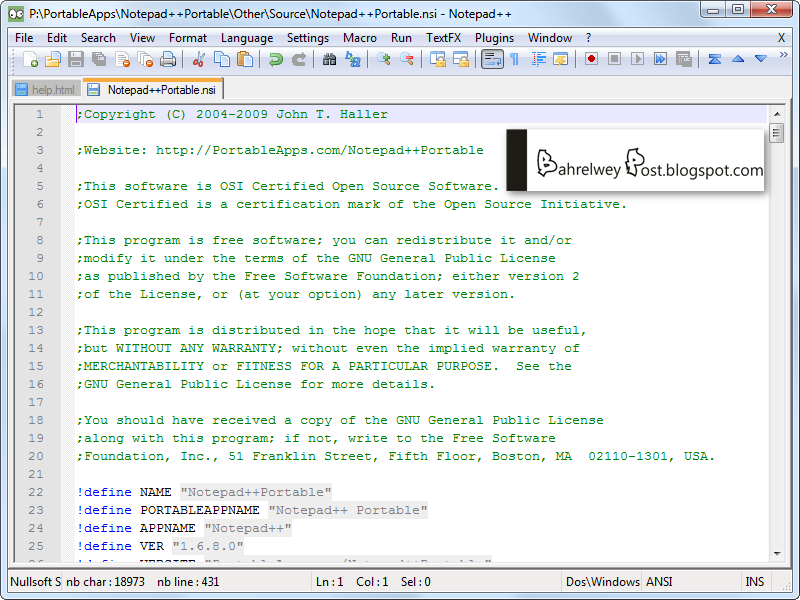
Task: Click scrollbar up arrow
Action: (x=777, y=114)
